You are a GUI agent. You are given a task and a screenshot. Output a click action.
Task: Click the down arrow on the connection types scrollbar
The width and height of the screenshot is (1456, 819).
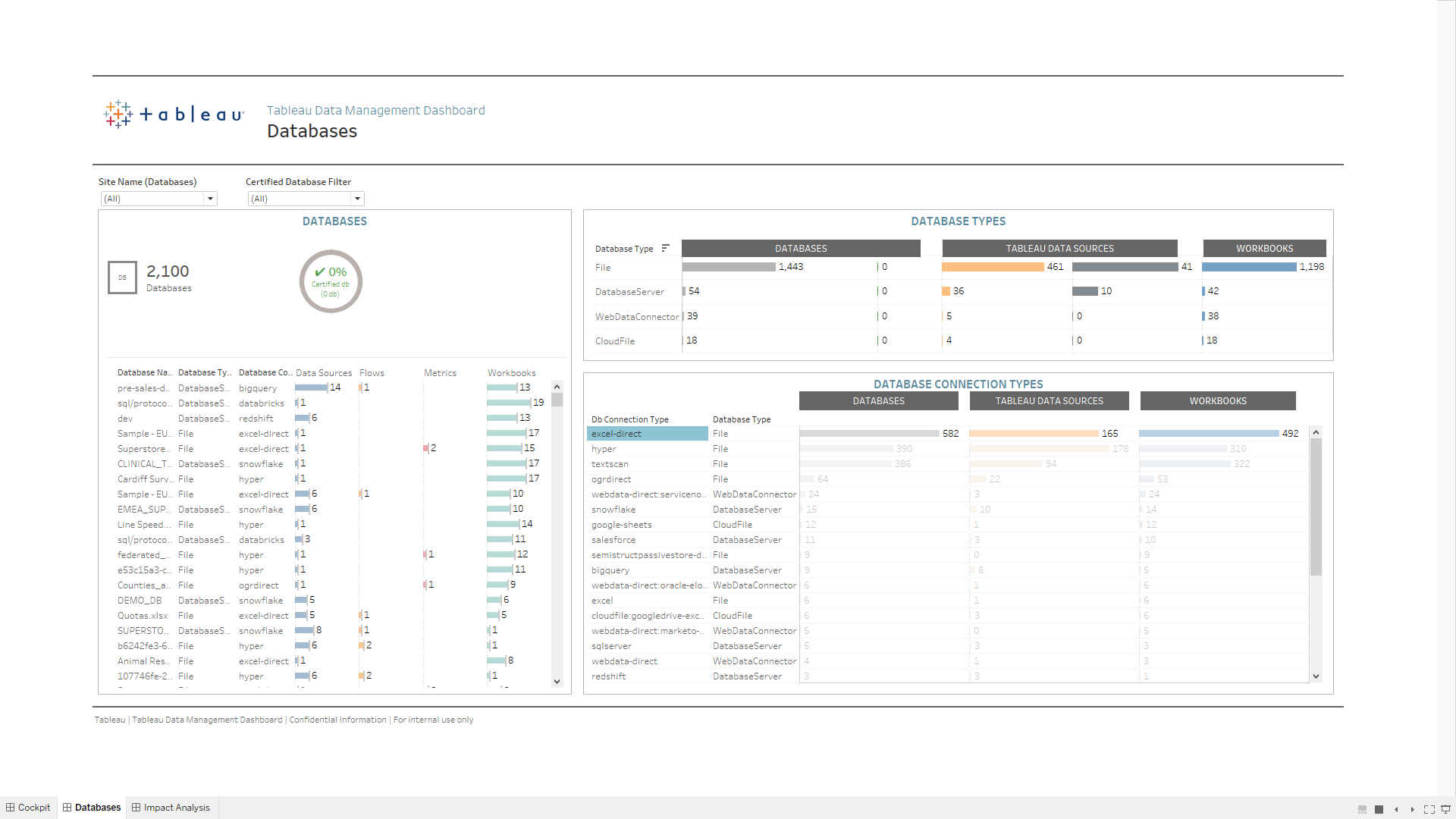coord(1316,676)
